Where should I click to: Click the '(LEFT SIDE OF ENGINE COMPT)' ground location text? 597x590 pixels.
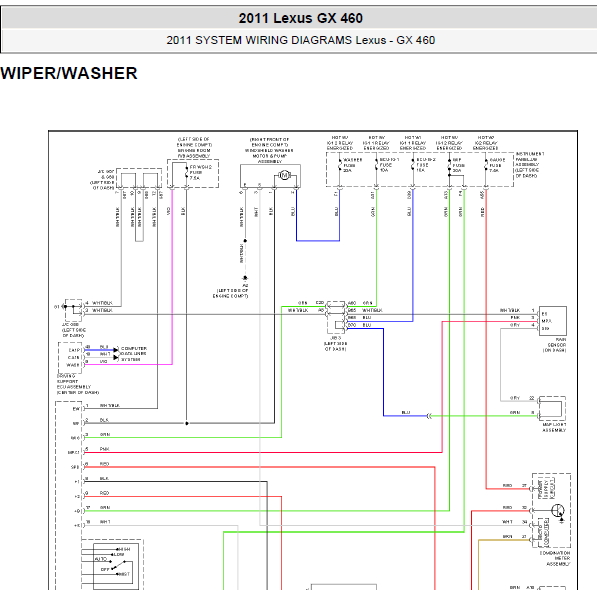tap(231, 293)
